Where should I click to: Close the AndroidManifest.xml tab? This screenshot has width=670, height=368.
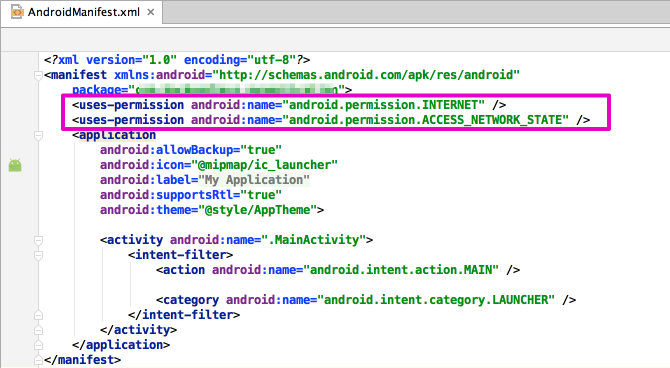pos(150,12)
